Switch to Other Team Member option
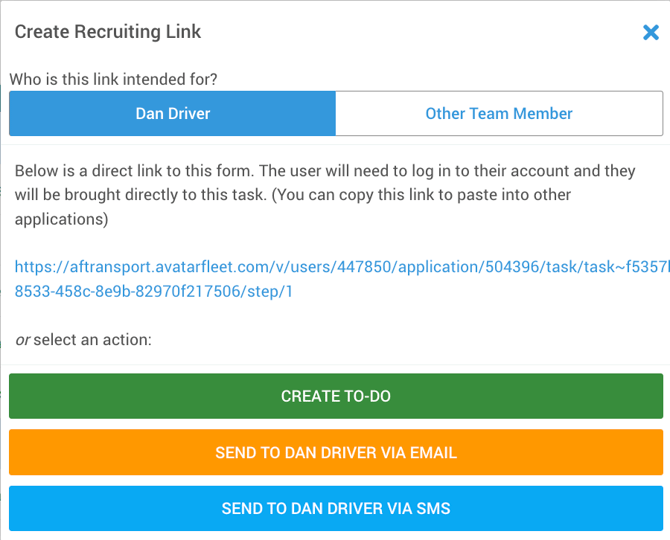The width and height of the screenshot is (670, 540). [498, 113]
